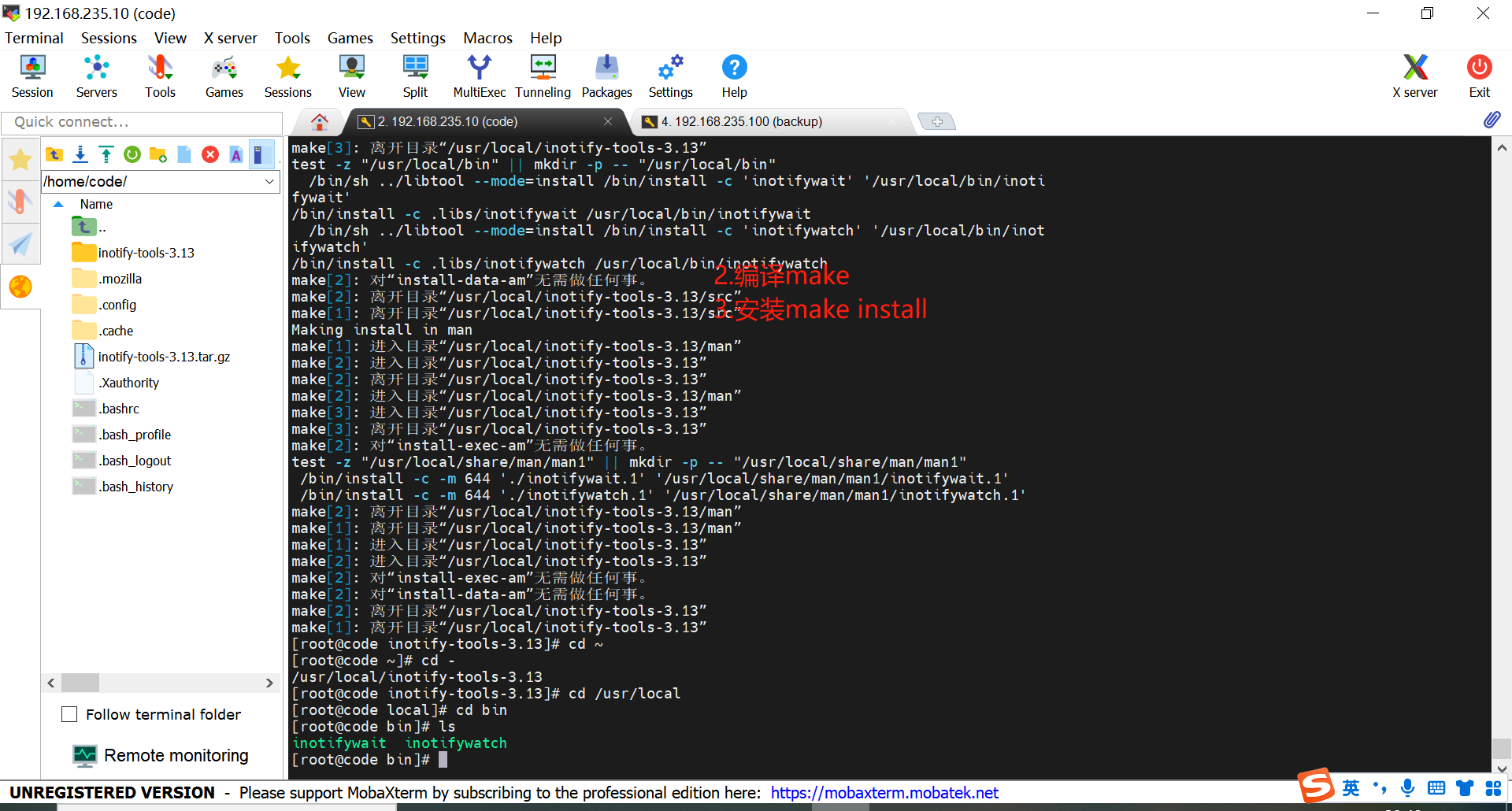
Task: Close the 192.168.235.10 (code) tab
Action: [608, 121]
